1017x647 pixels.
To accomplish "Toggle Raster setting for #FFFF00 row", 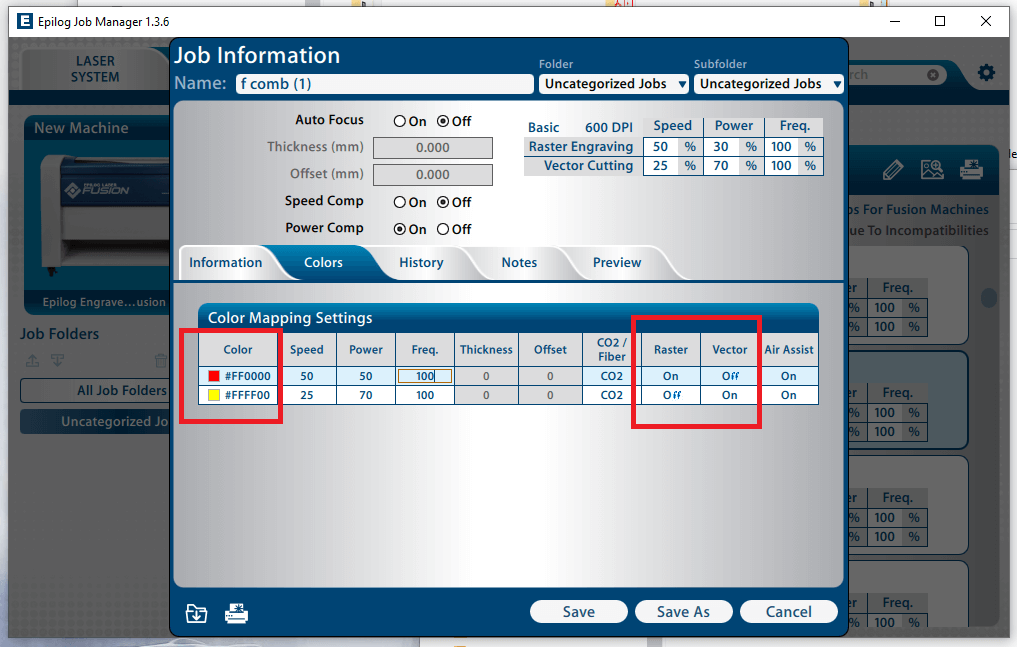I will (x=671, y=395).
